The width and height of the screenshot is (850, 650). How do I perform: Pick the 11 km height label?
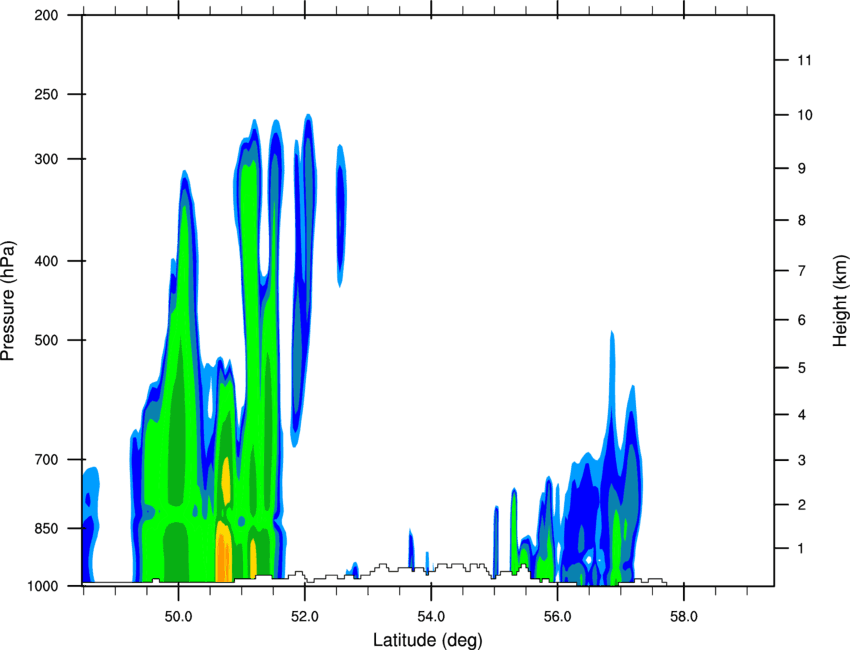tap(805, 60)
